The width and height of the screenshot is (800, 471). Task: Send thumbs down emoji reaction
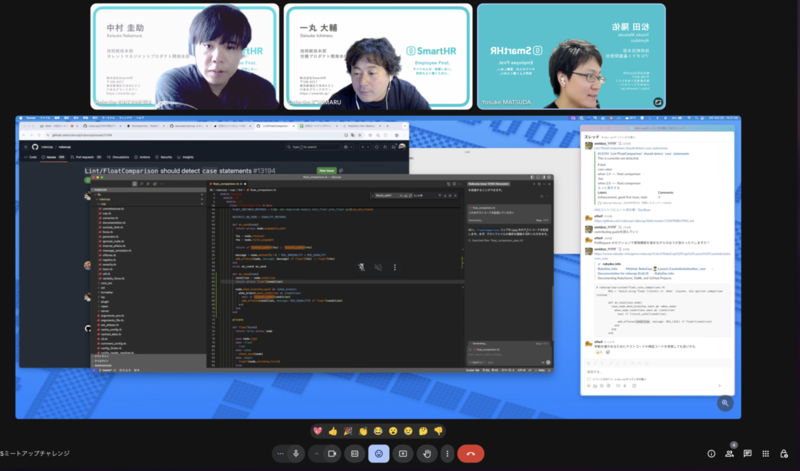tap(438, 431)
